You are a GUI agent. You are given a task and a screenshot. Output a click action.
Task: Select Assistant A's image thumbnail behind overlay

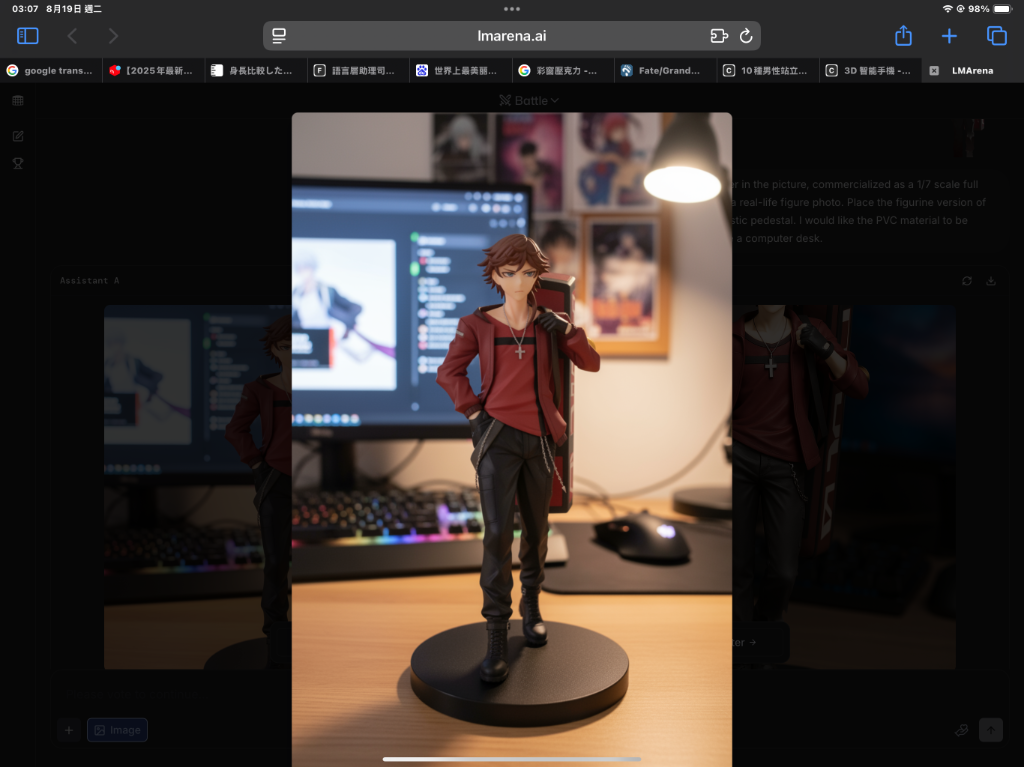click(x=198, y=487)
